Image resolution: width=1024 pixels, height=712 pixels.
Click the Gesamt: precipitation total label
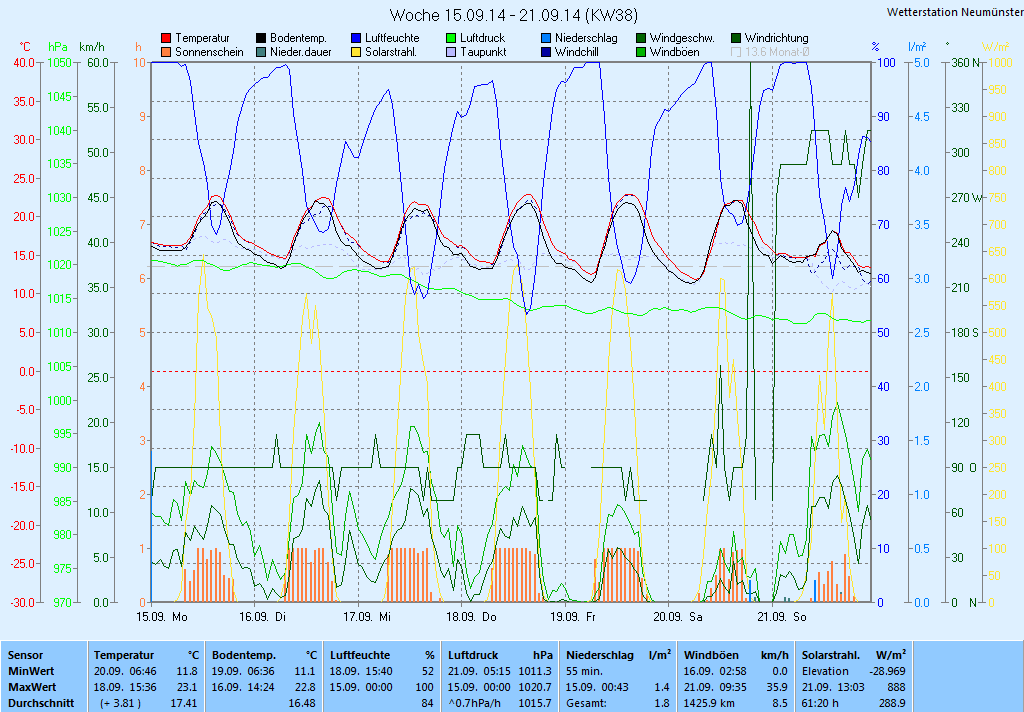(x=586, y=704)
